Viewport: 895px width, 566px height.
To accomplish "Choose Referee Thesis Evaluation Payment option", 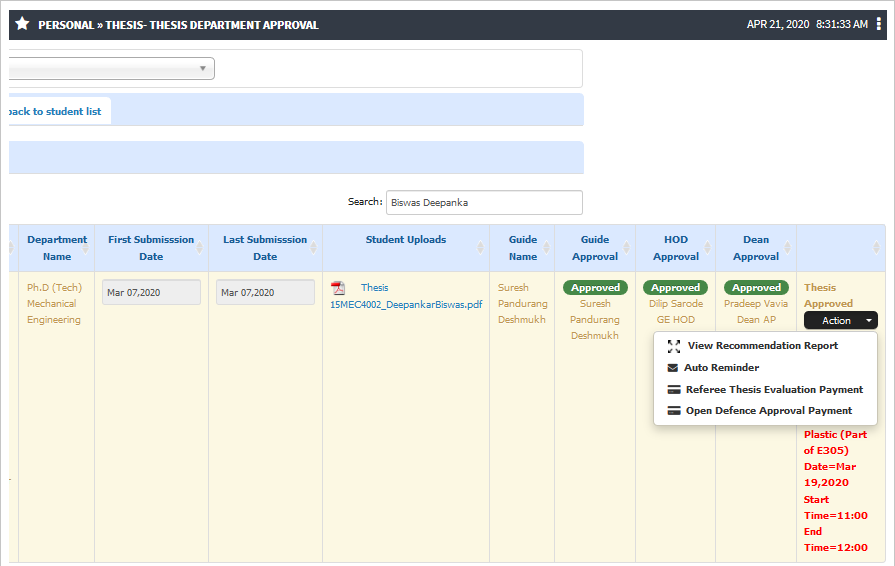I will (765, 390).
